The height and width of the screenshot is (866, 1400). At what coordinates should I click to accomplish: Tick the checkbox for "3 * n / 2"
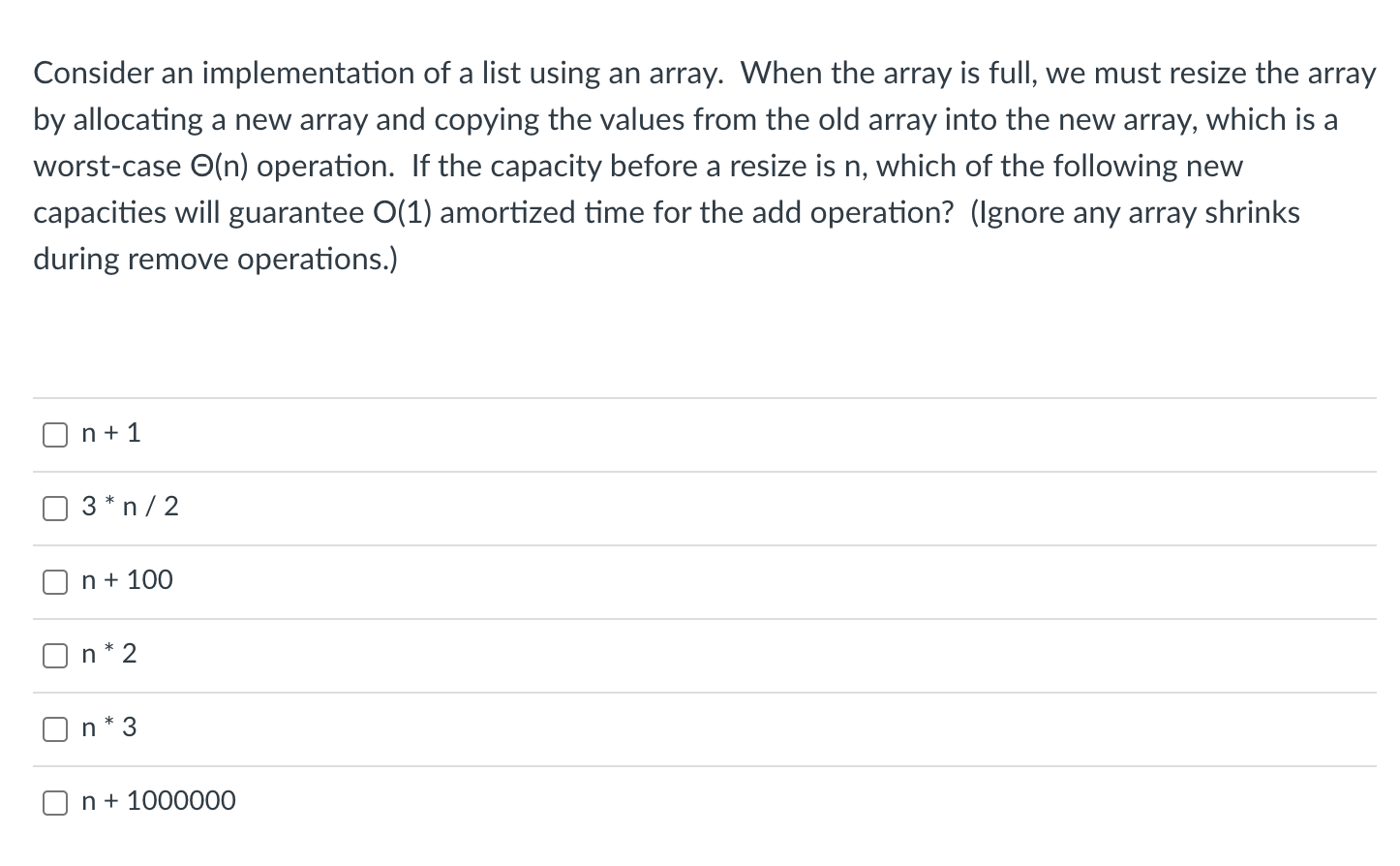tap(55, 509)
